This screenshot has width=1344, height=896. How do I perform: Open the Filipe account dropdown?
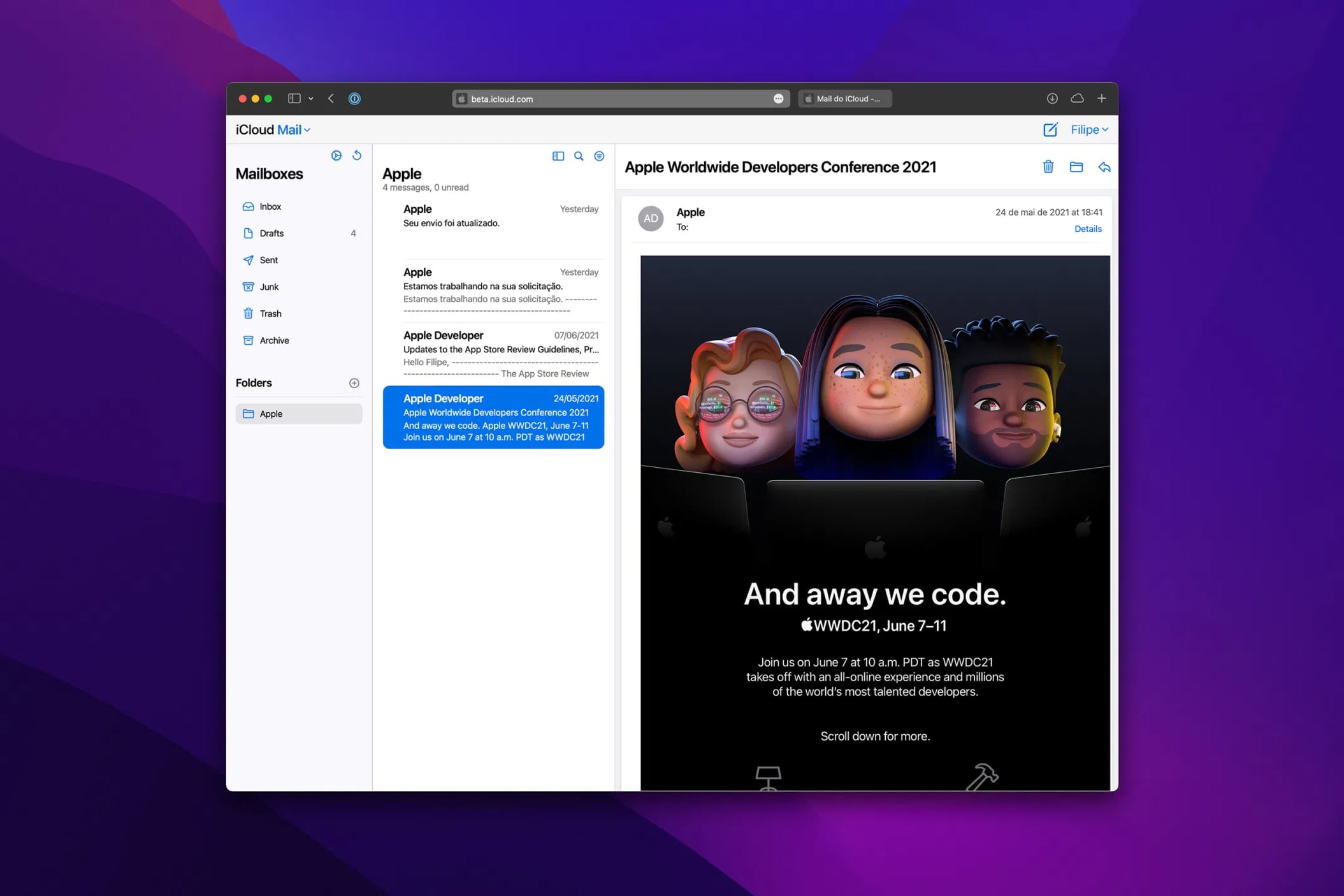click(1089, 130)
